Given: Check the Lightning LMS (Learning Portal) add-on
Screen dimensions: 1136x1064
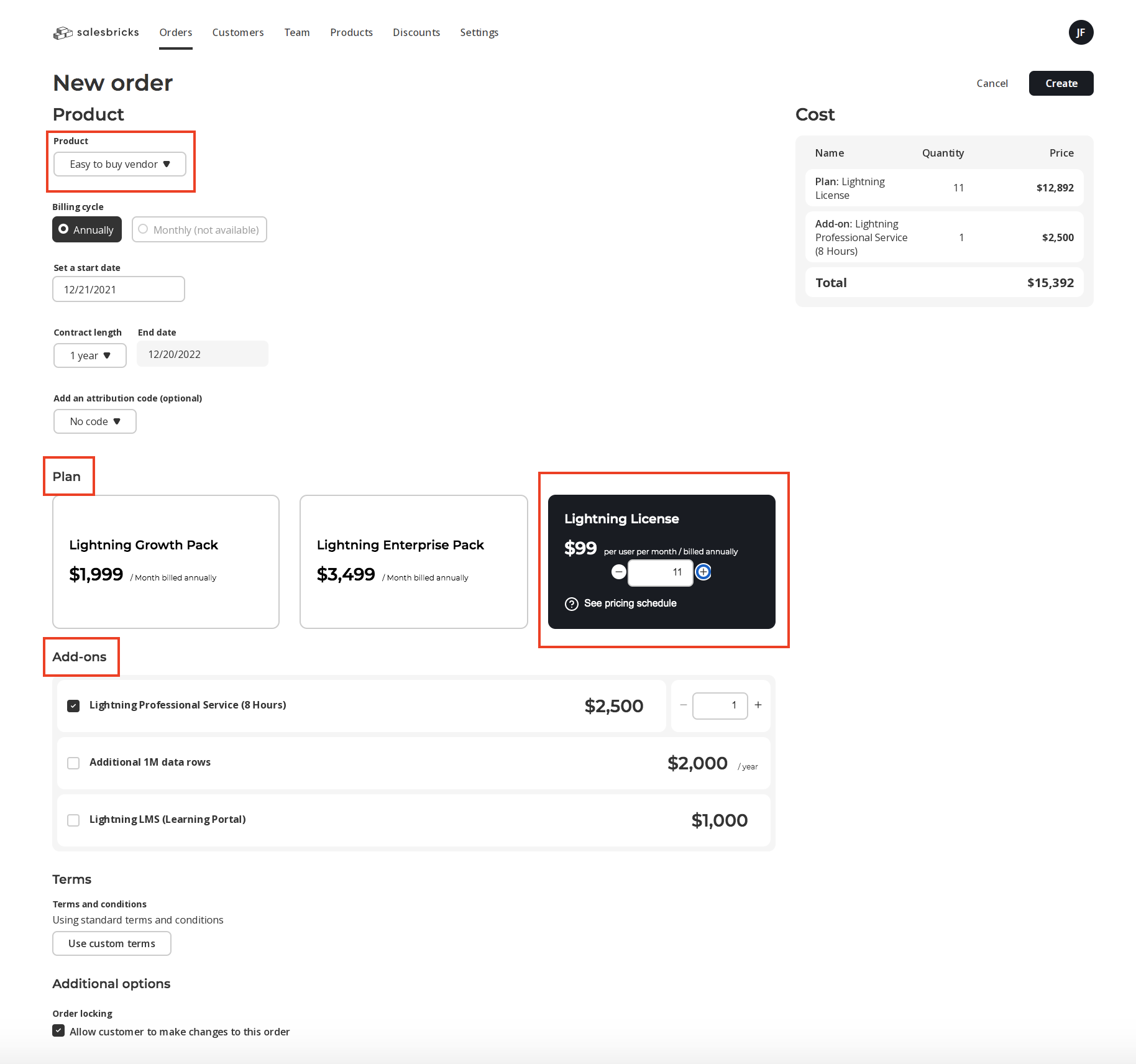Looking at the screenshot, I should coord(73,820).
